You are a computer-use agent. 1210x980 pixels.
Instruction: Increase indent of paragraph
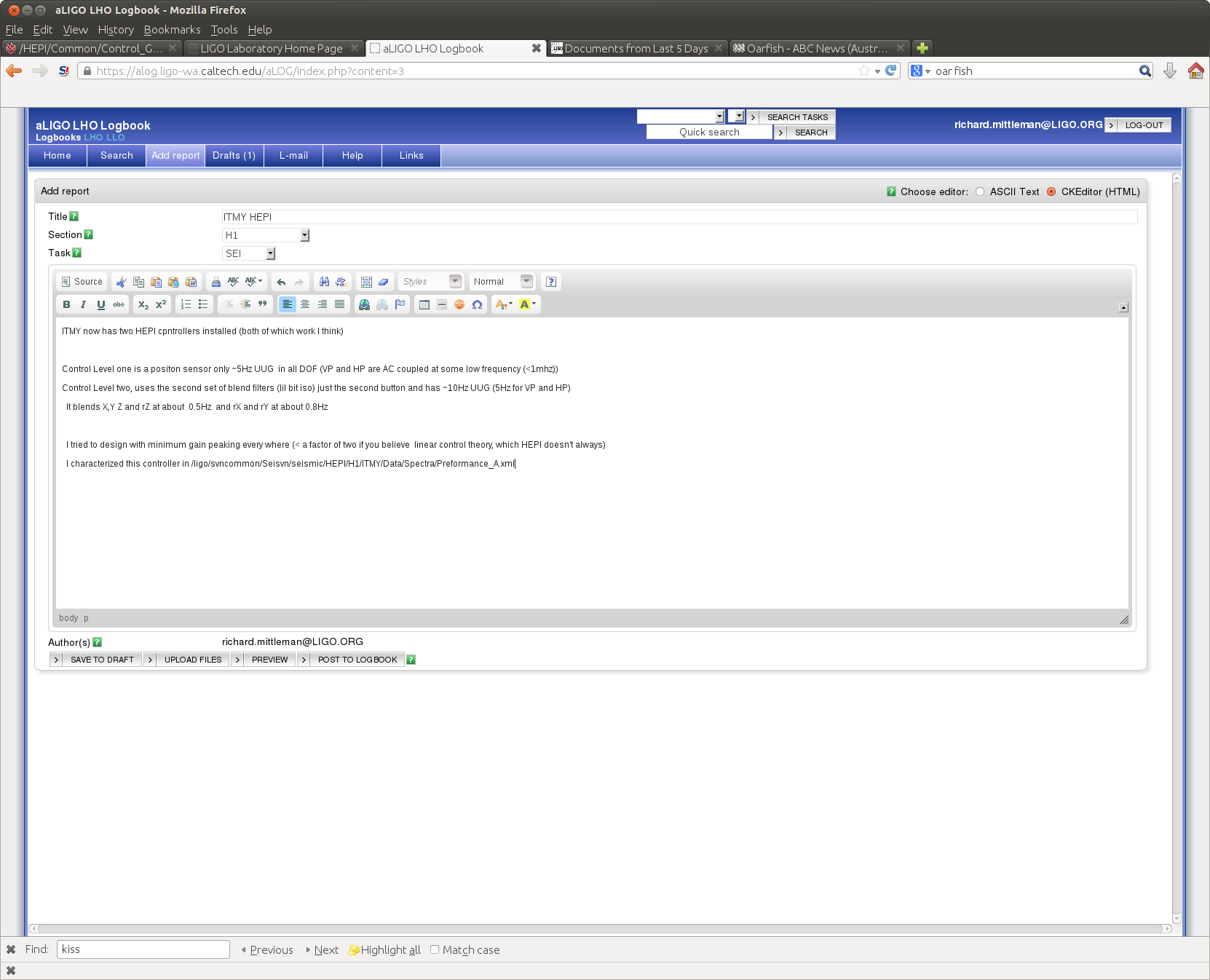[x=245, y=304]
